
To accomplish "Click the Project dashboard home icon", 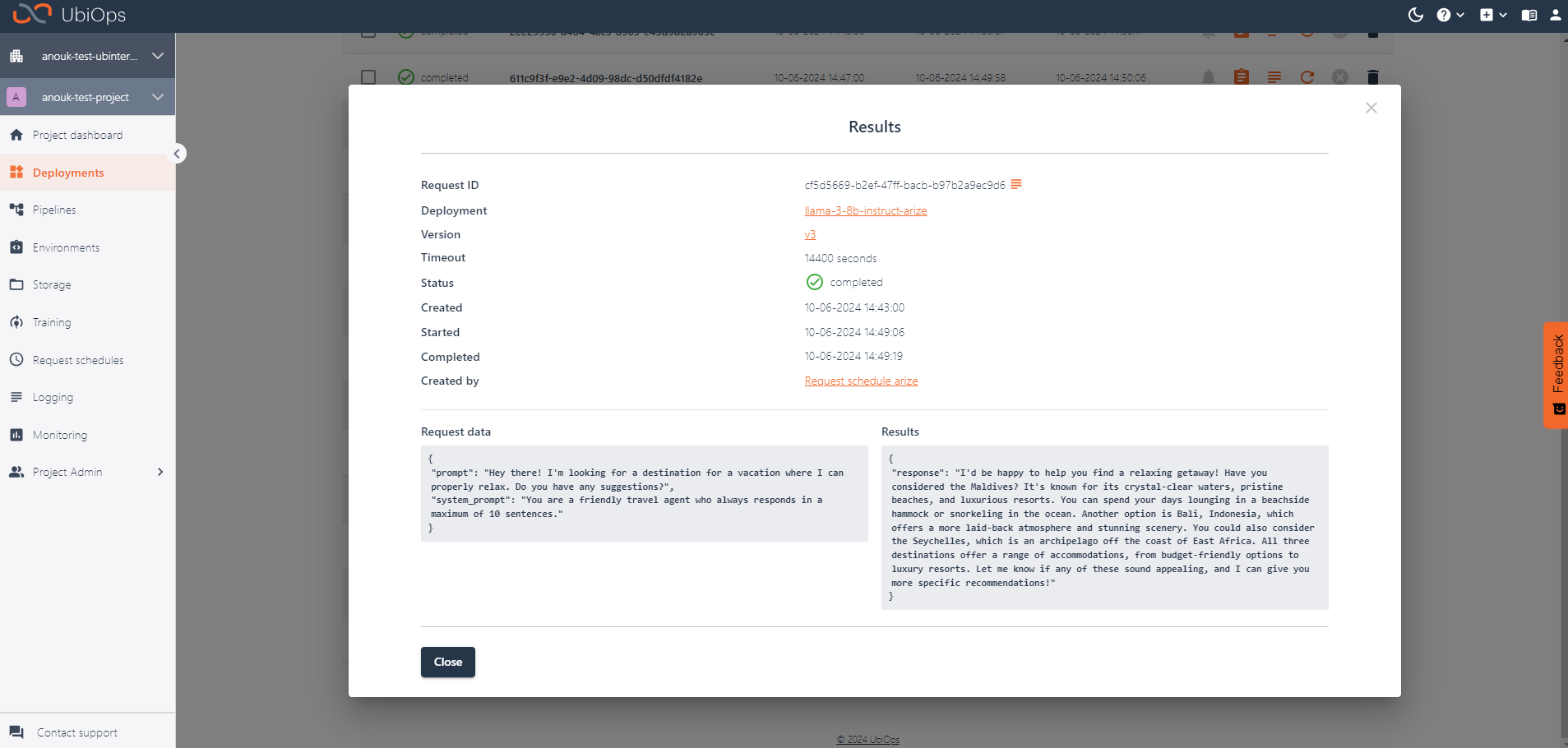I will click(x=16, y=135).
